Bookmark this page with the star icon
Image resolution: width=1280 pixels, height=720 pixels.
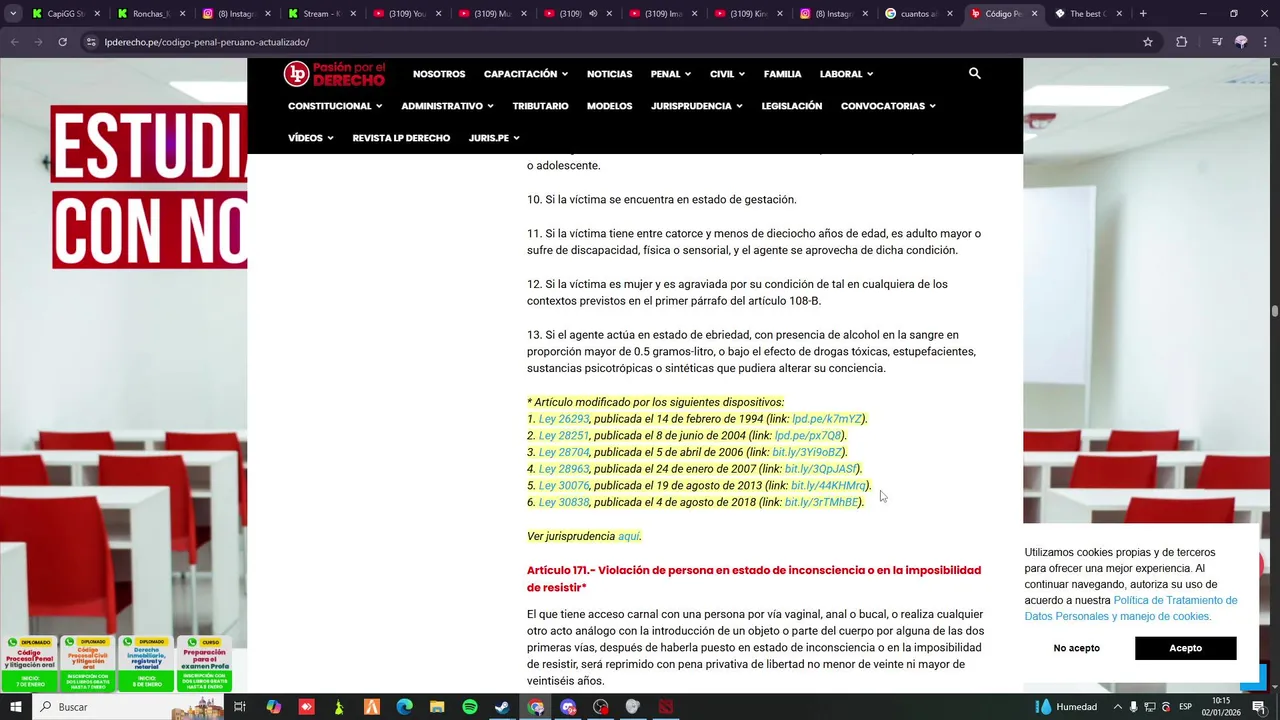(1147, 42)
